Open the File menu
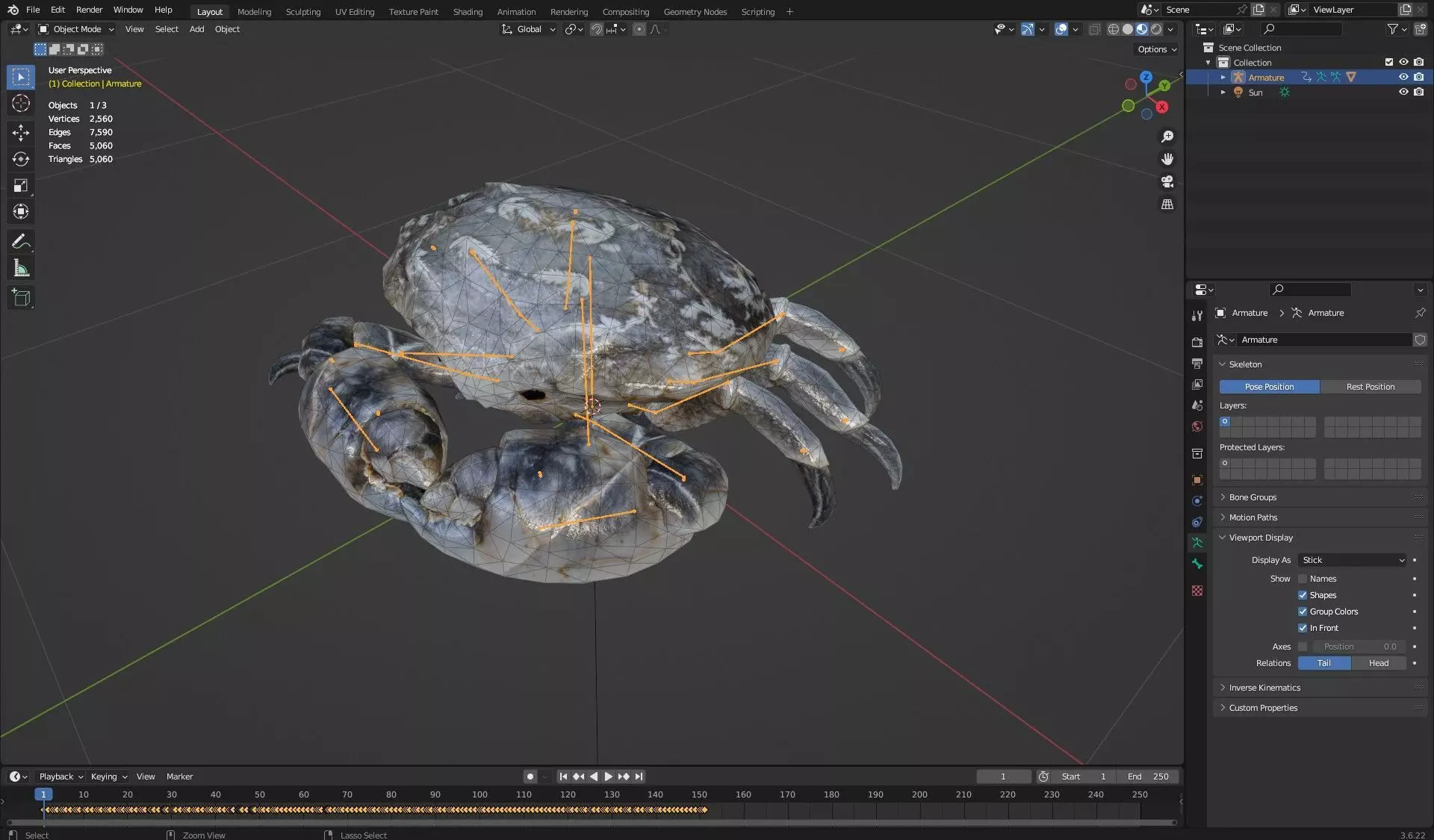This screenshot has width=1434, height=840. click(33, 10)
